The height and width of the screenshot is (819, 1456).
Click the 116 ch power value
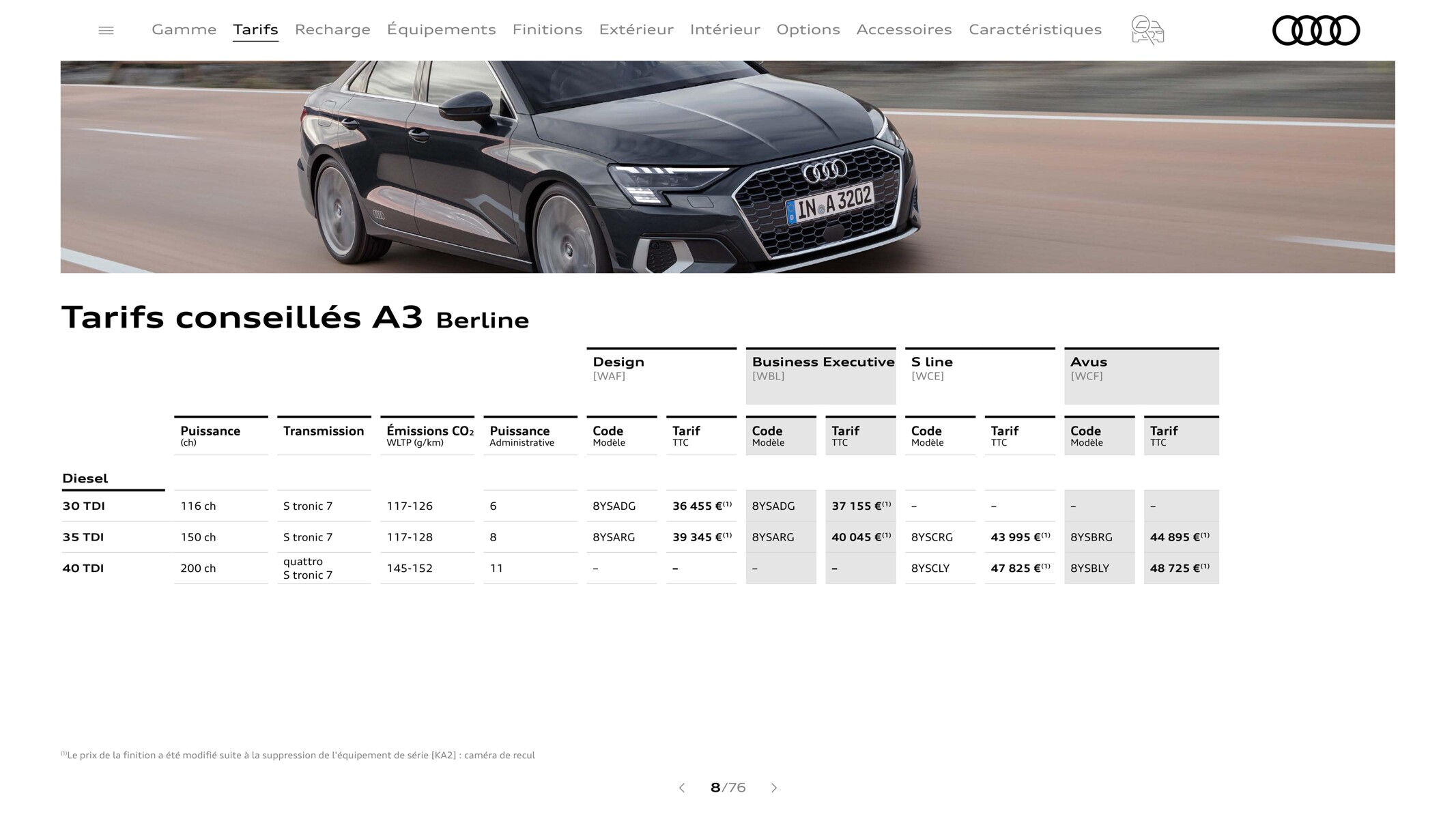pyautogui.click(x=198, y=506)
